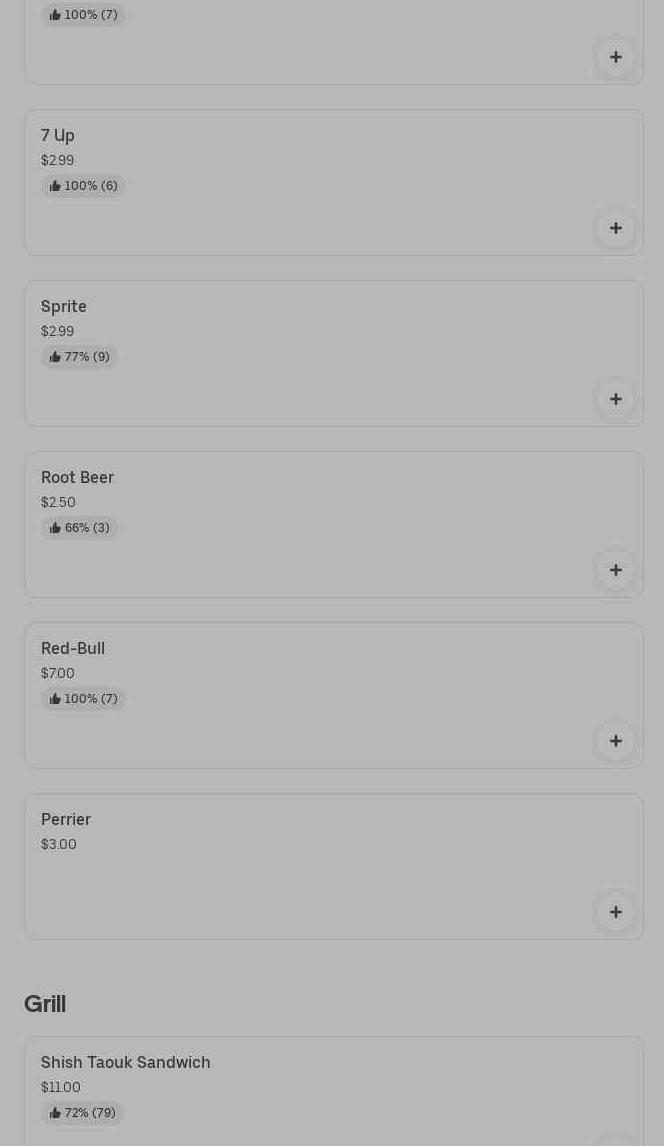Screen dimensions: 664x1146
Task: Add Red-Bull using the plus icon
Action: pos(616,741)
